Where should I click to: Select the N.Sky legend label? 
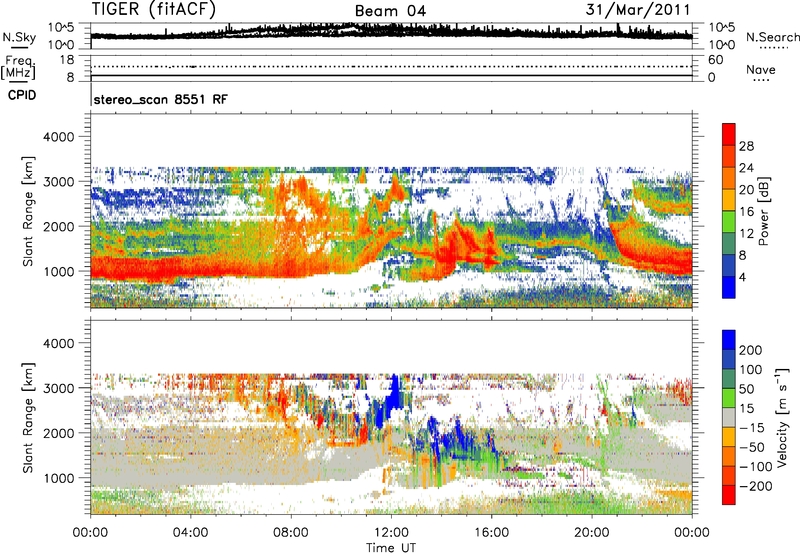[x=19, y=37]
